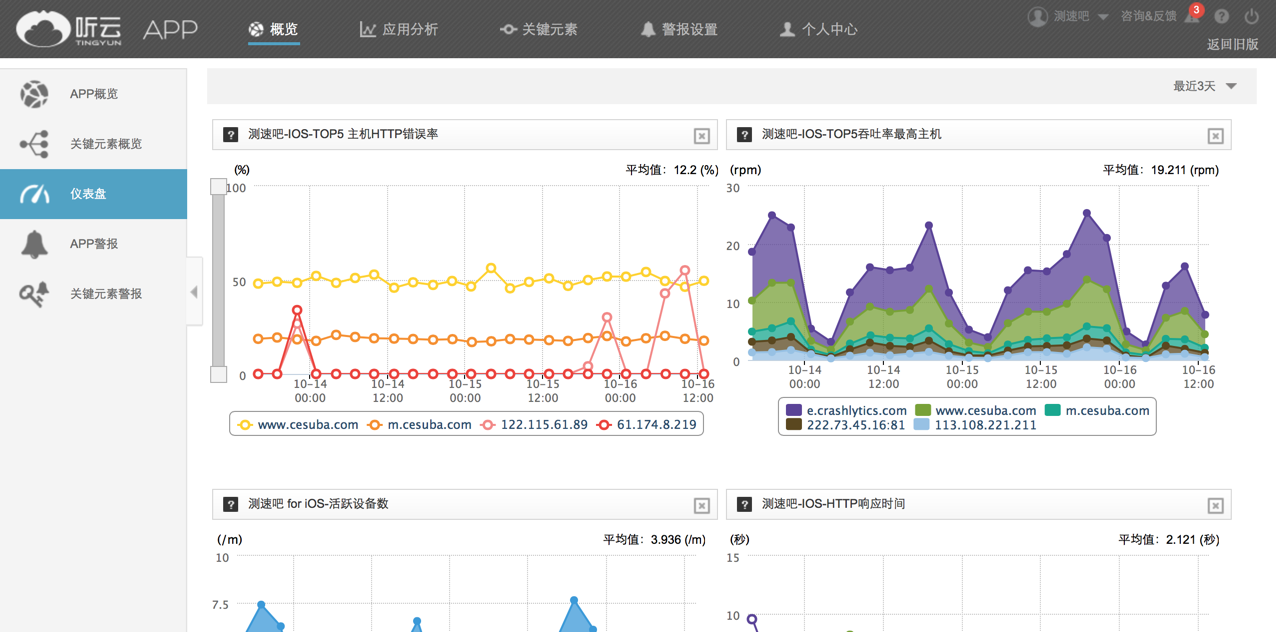Click the 关键元素概览 share-node icon
Viewport: 1276px width, 632px height.
coord(34,144)
